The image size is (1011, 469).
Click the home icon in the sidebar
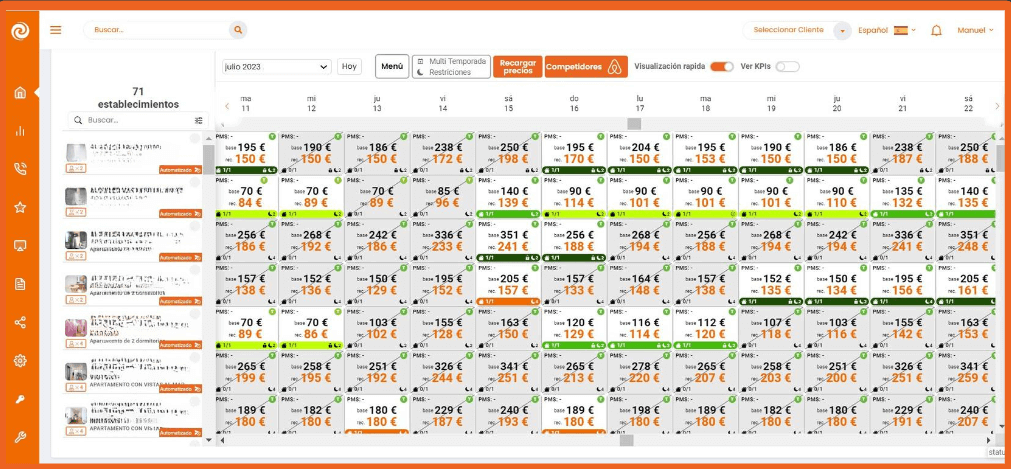point(20,93)
